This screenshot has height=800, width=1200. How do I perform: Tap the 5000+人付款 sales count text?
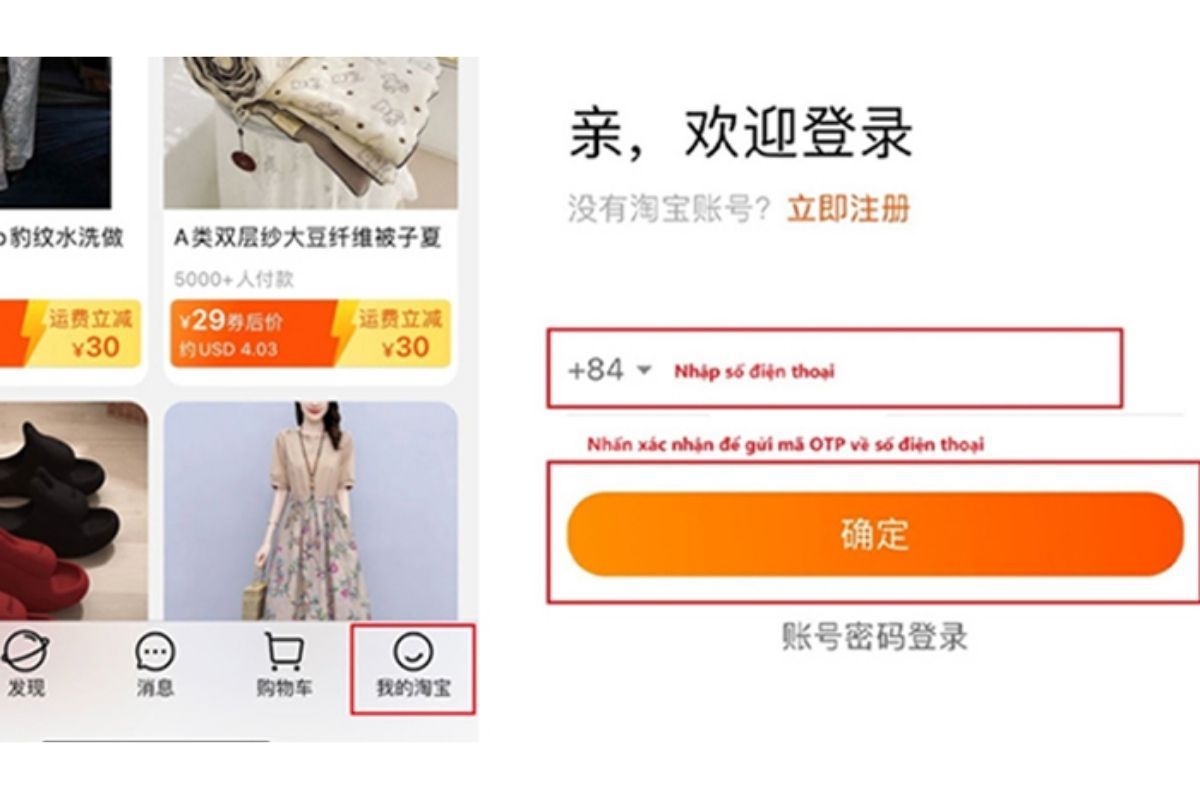[234, 279]
